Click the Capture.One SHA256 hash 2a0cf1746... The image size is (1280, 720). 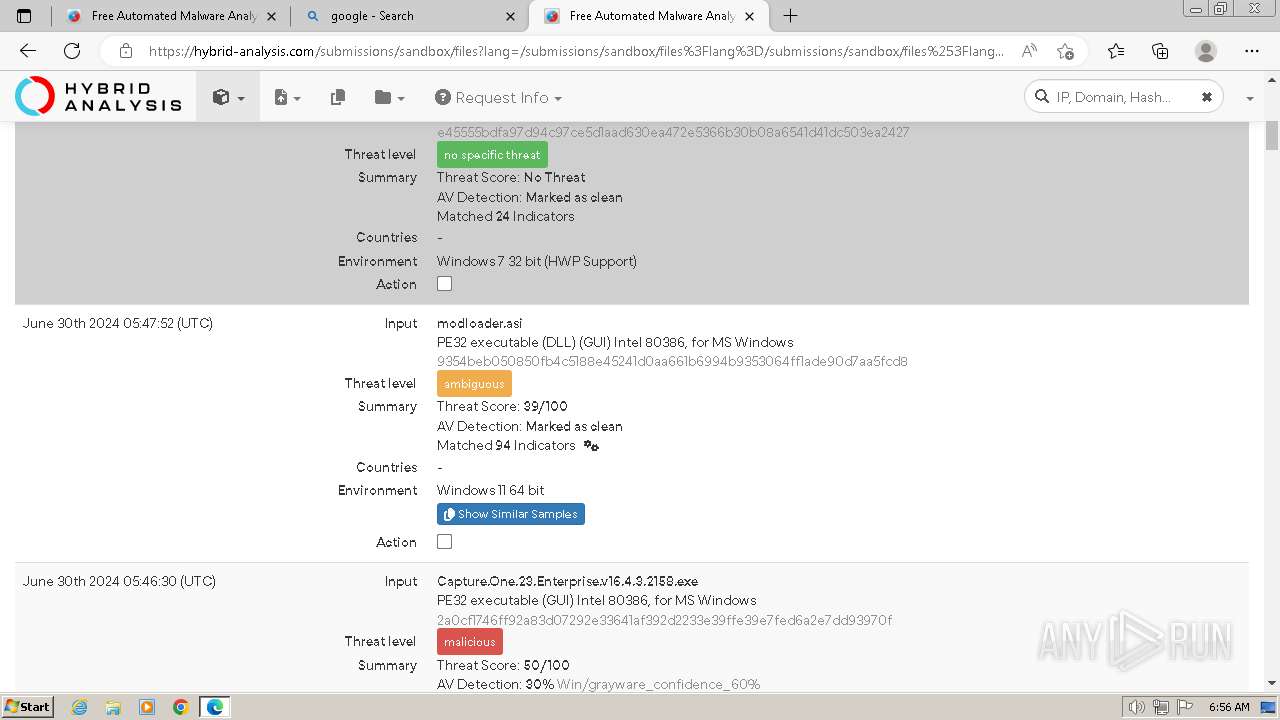point(664,620)
